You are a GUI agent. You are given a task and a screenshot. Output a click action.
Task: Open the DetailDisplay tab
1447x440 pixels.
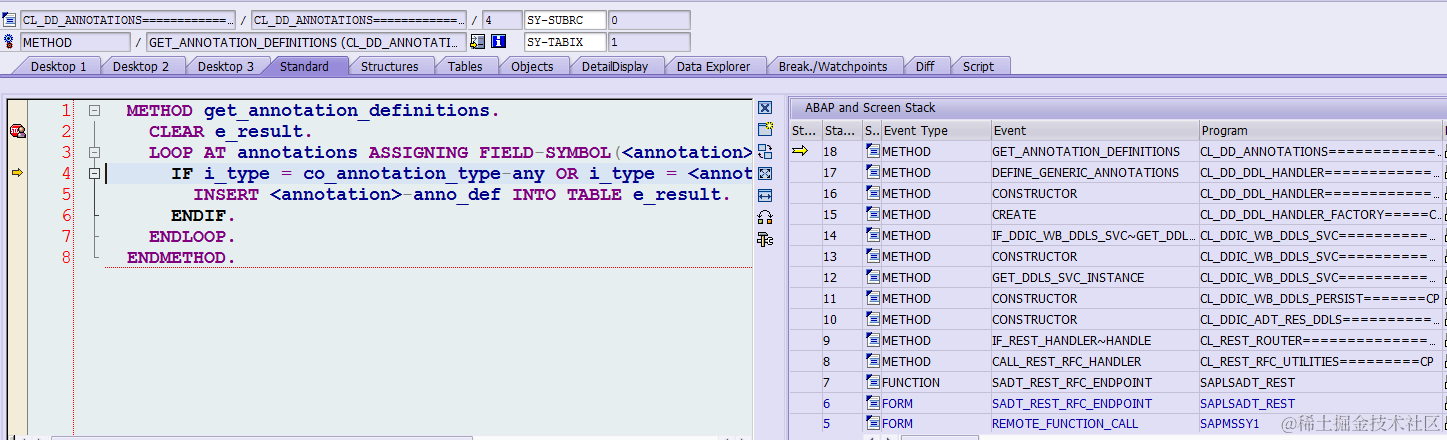click(615, 66)
